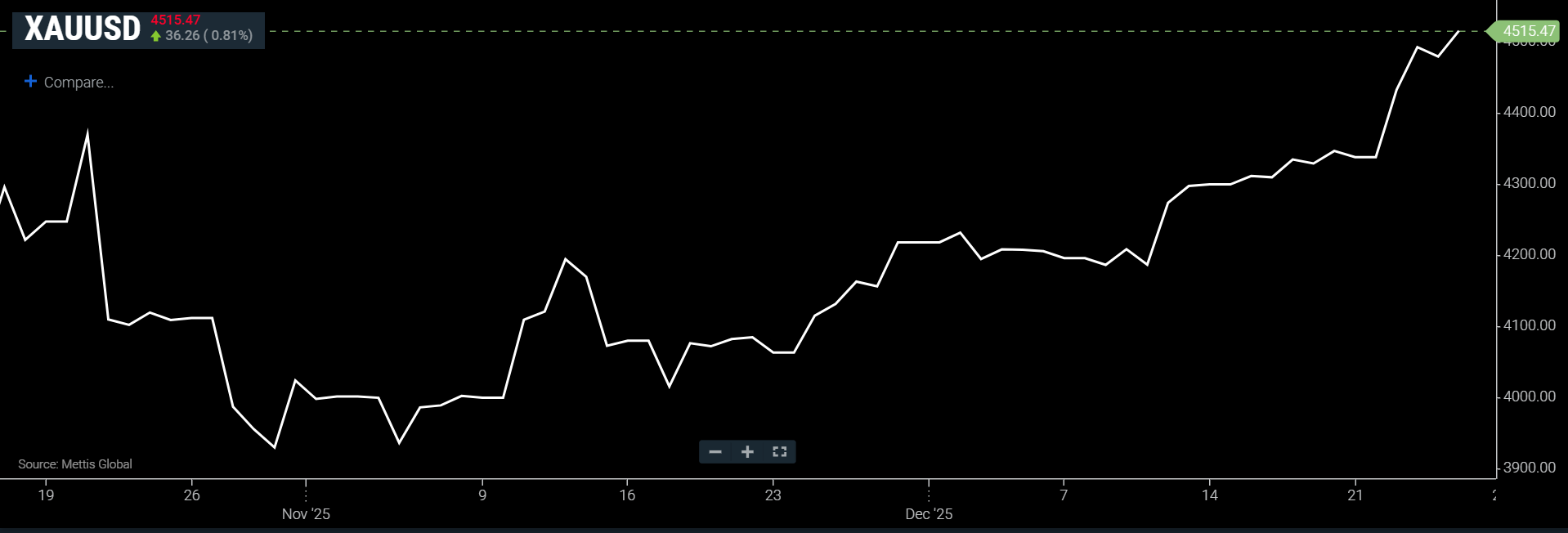The width and height of the screenshot is (1568, 533).
Task: Click the blue plus icon beside Compare
Action: click(30, 82)
